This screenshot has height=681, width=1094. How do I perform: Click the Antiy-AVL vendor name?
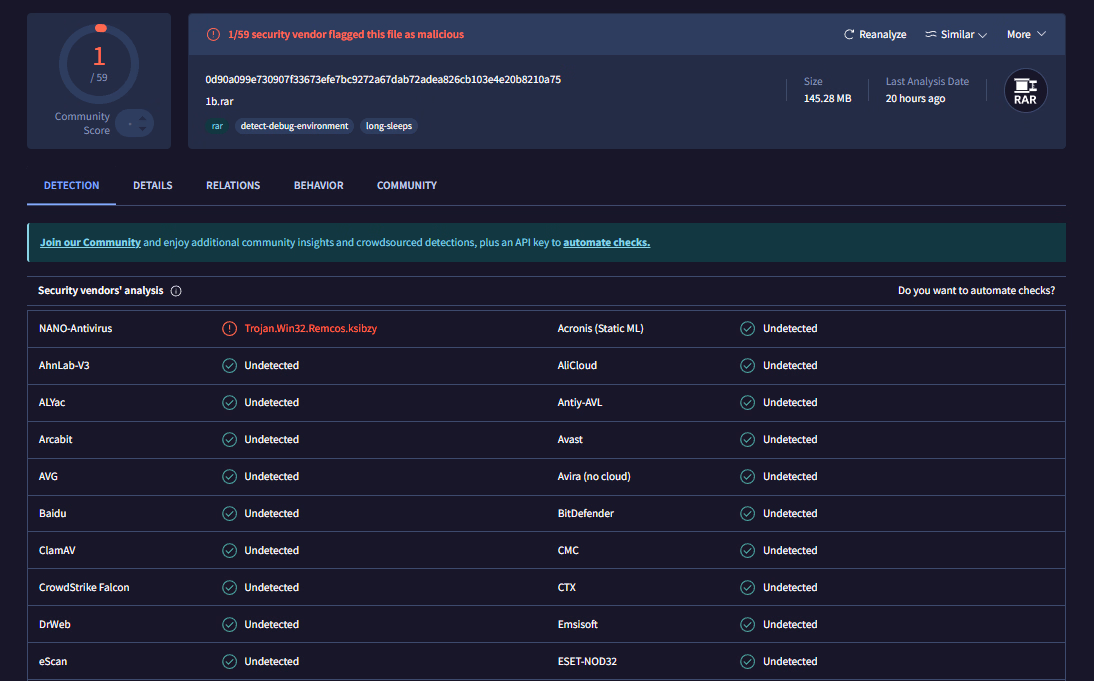click(580, 403)
